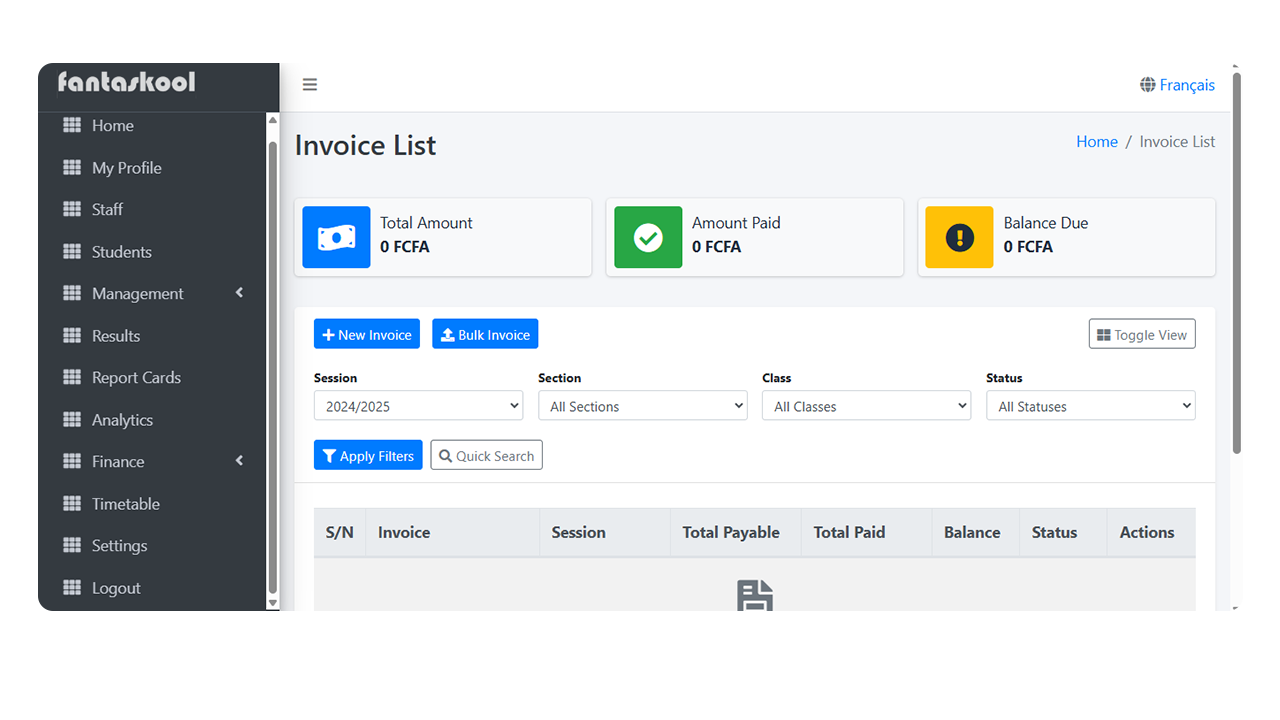Click the Apply Filters button

pos(368,455)
